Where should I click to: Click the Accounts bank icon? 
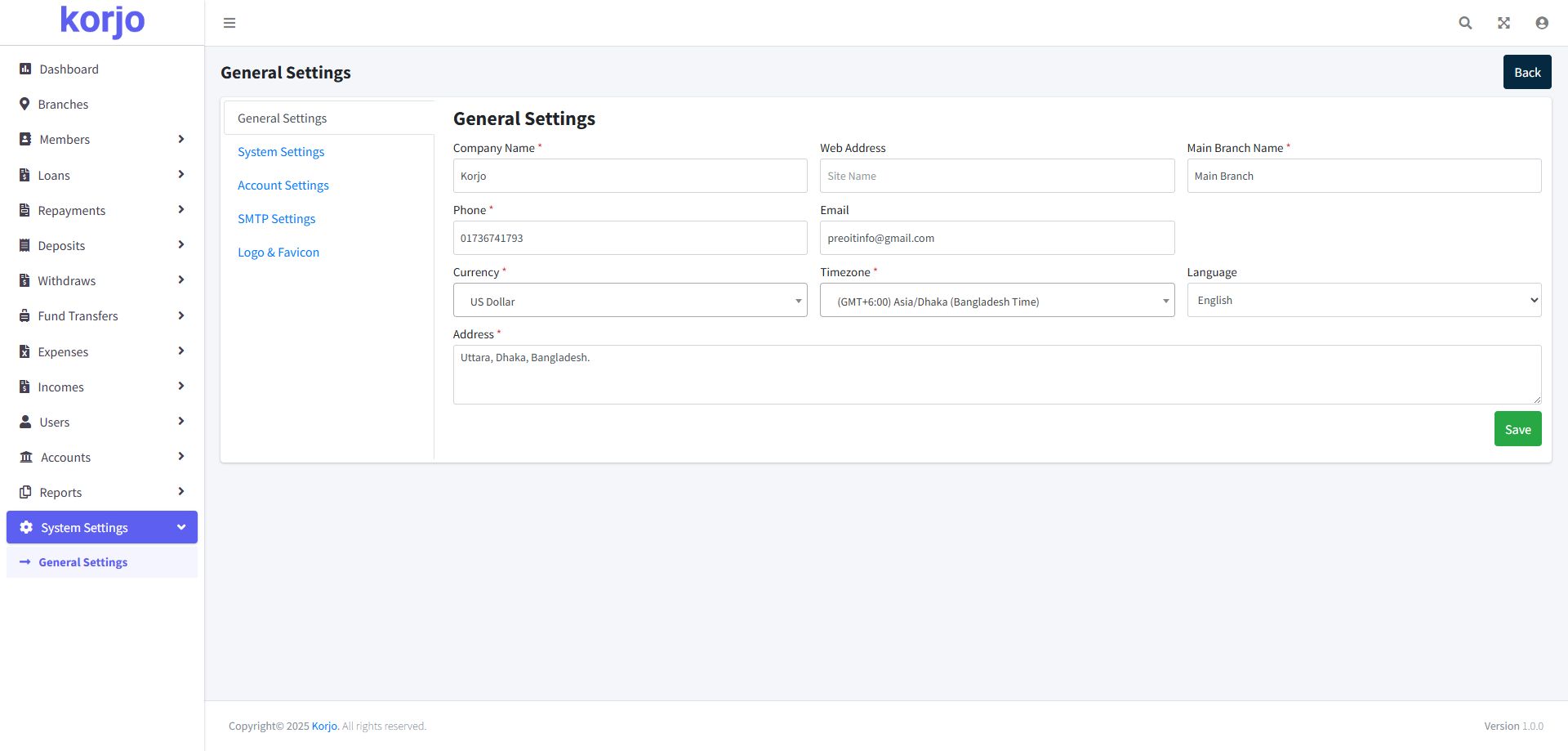[x=26, y=458]
